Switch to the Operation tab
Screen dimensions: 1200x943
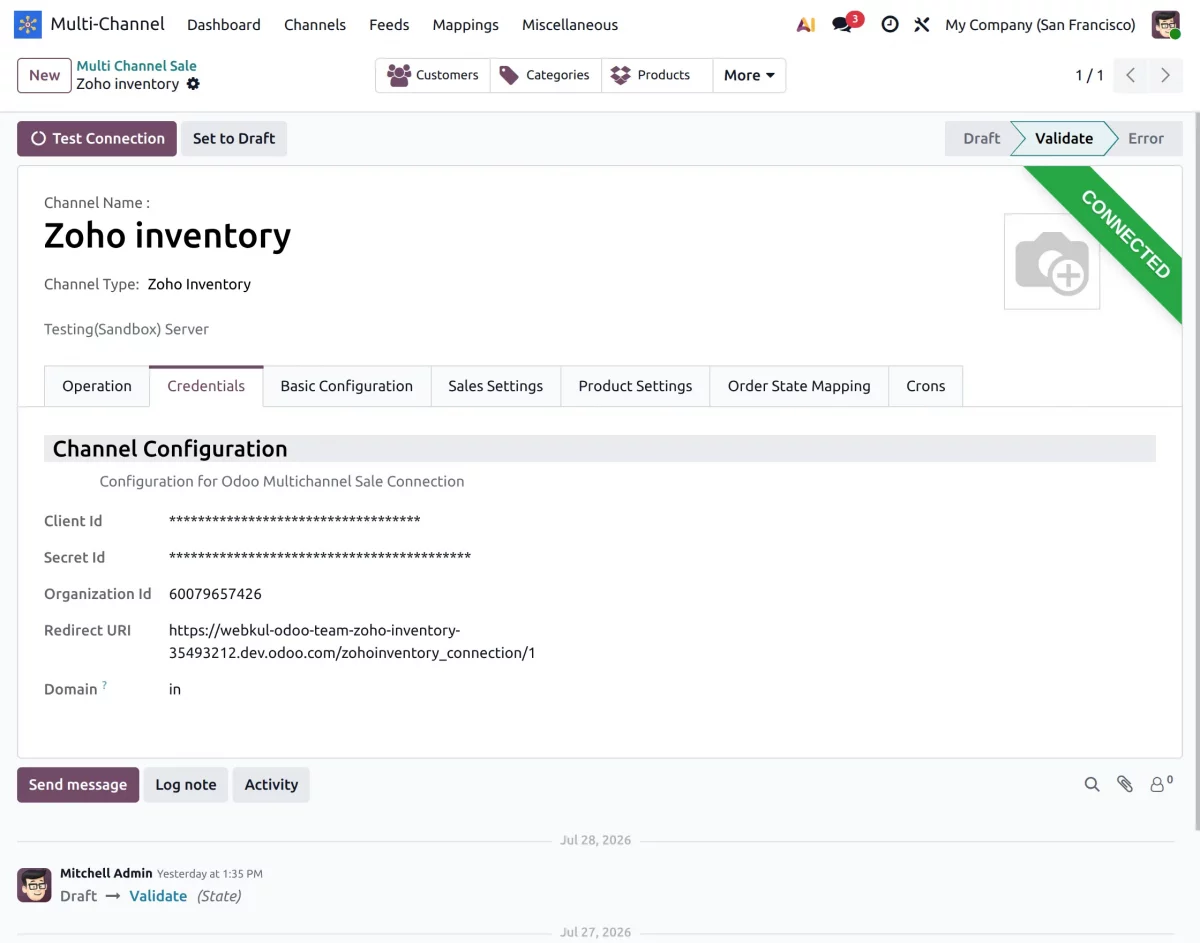coord(97,386)
